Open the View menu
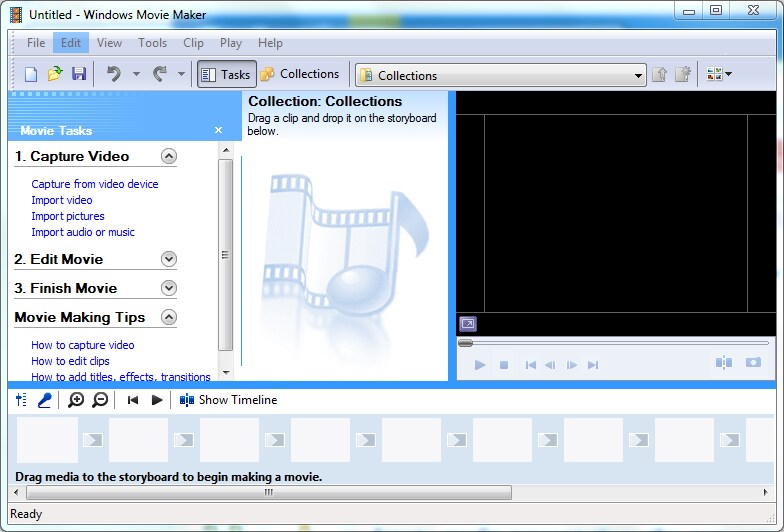 pyautogui.click(x=110, y=43)
